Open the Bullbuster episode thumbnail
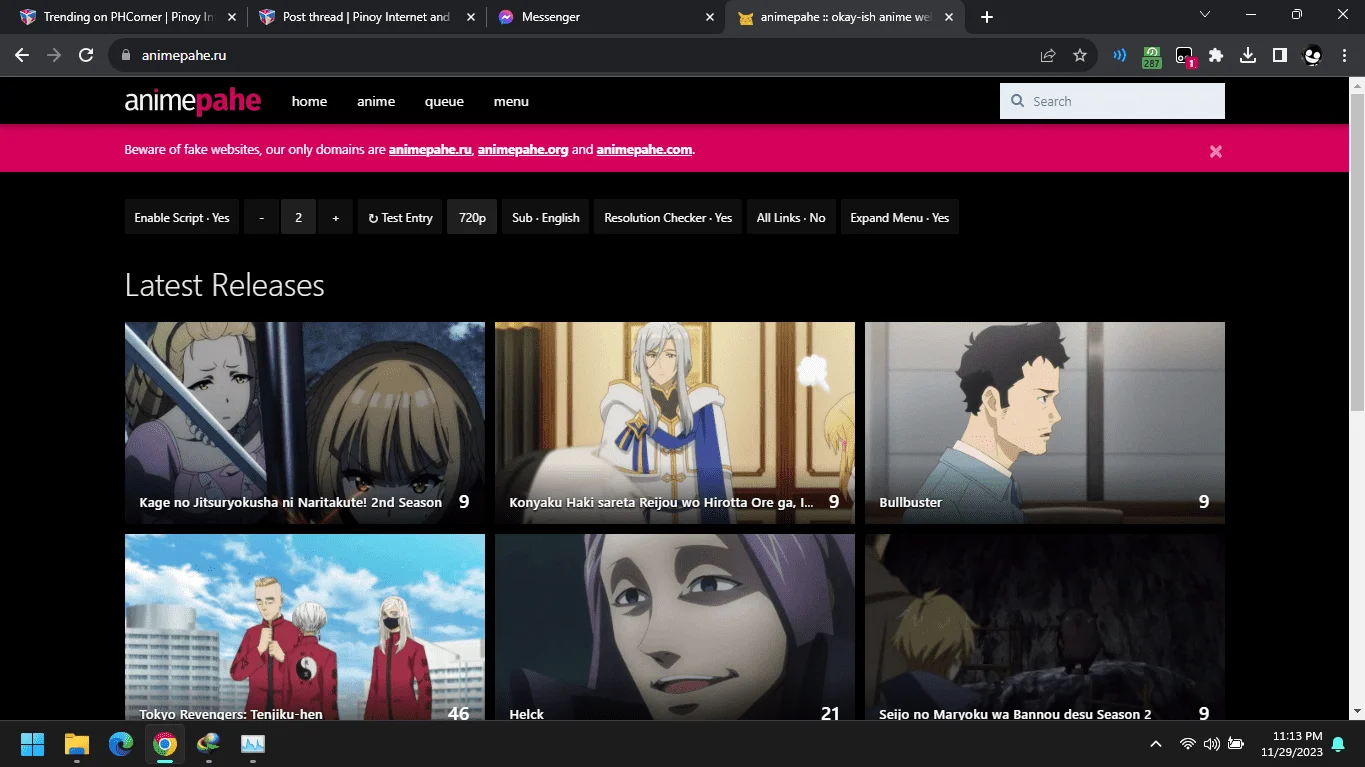Image resolution: width=1365 pixels, height=767 pixels. click(x=1045, y=422)
